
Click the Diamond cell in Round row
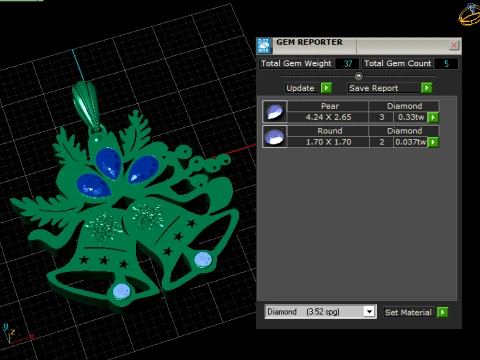tap(404, 131)
